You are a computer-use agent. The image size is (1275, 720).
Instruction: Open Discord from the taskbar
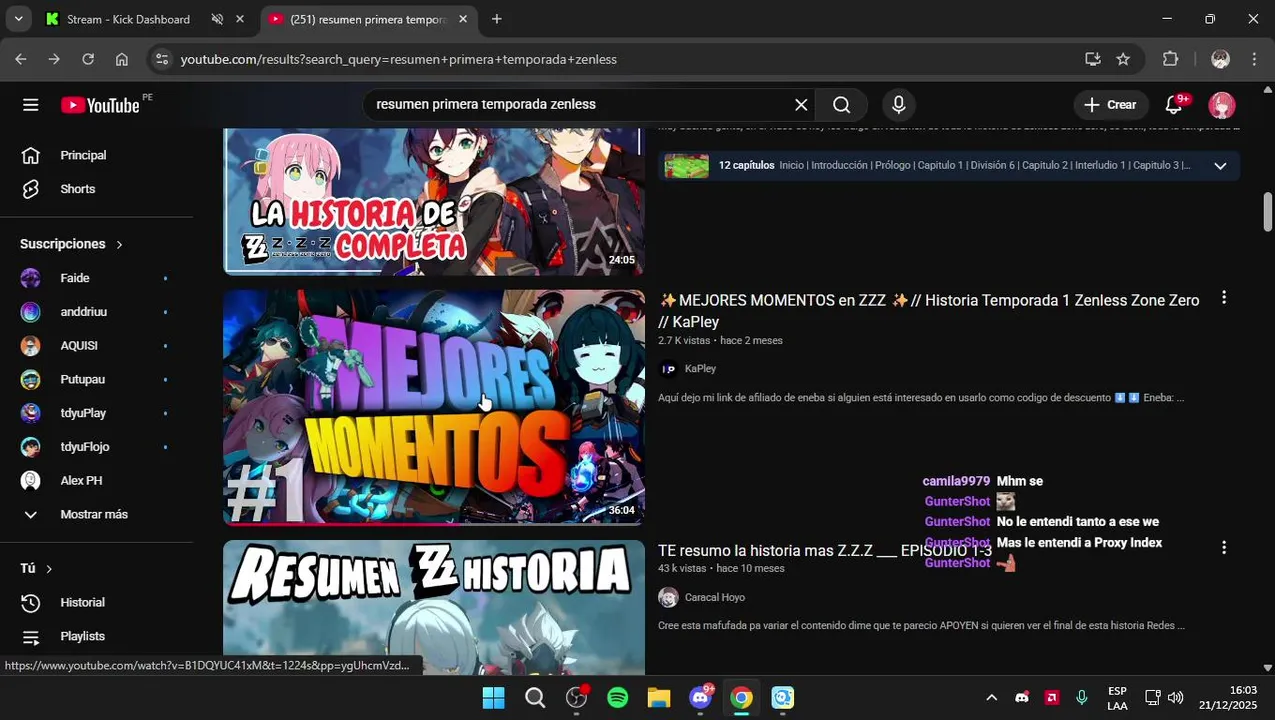[701, 697]
